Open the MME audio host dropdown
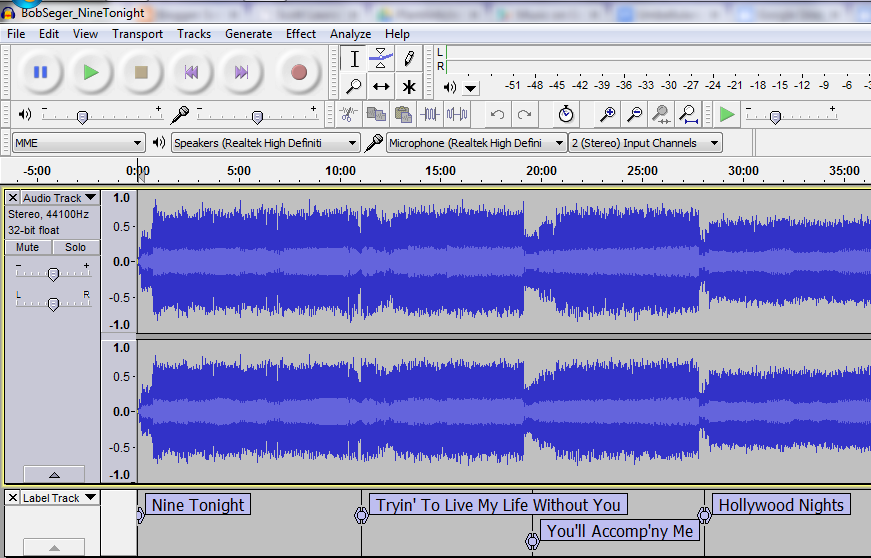The width and height of the screenshot is (871, 558). pyautogui.click(x=78, y=143)
